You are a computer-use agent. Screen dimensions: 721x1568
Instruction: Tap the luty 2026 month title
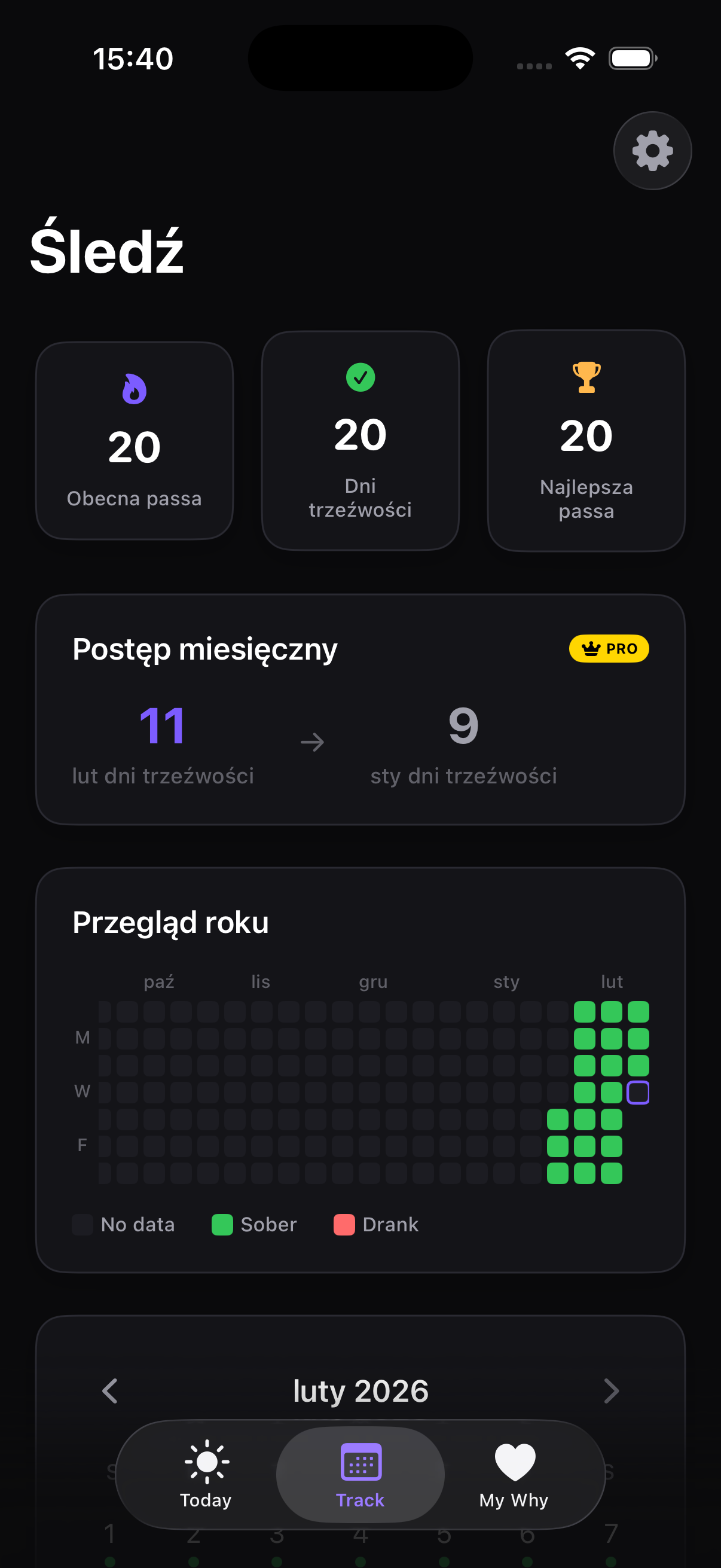coord(361,1391)
